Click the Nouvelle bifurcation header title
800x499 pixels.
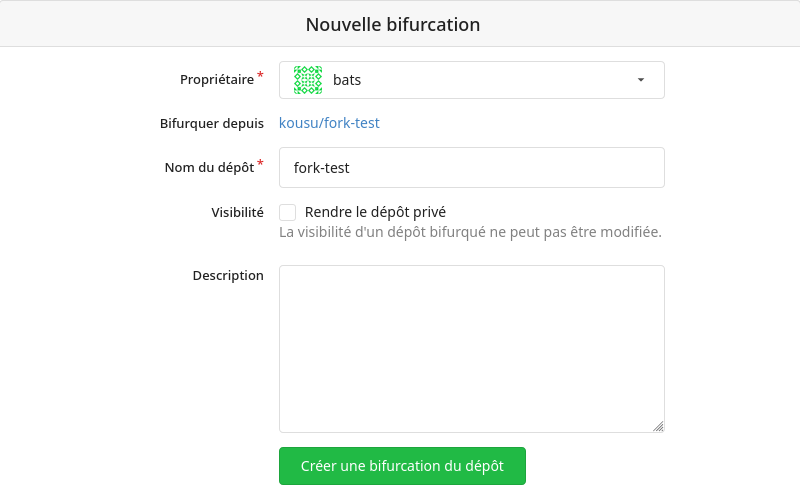[393, 24]
